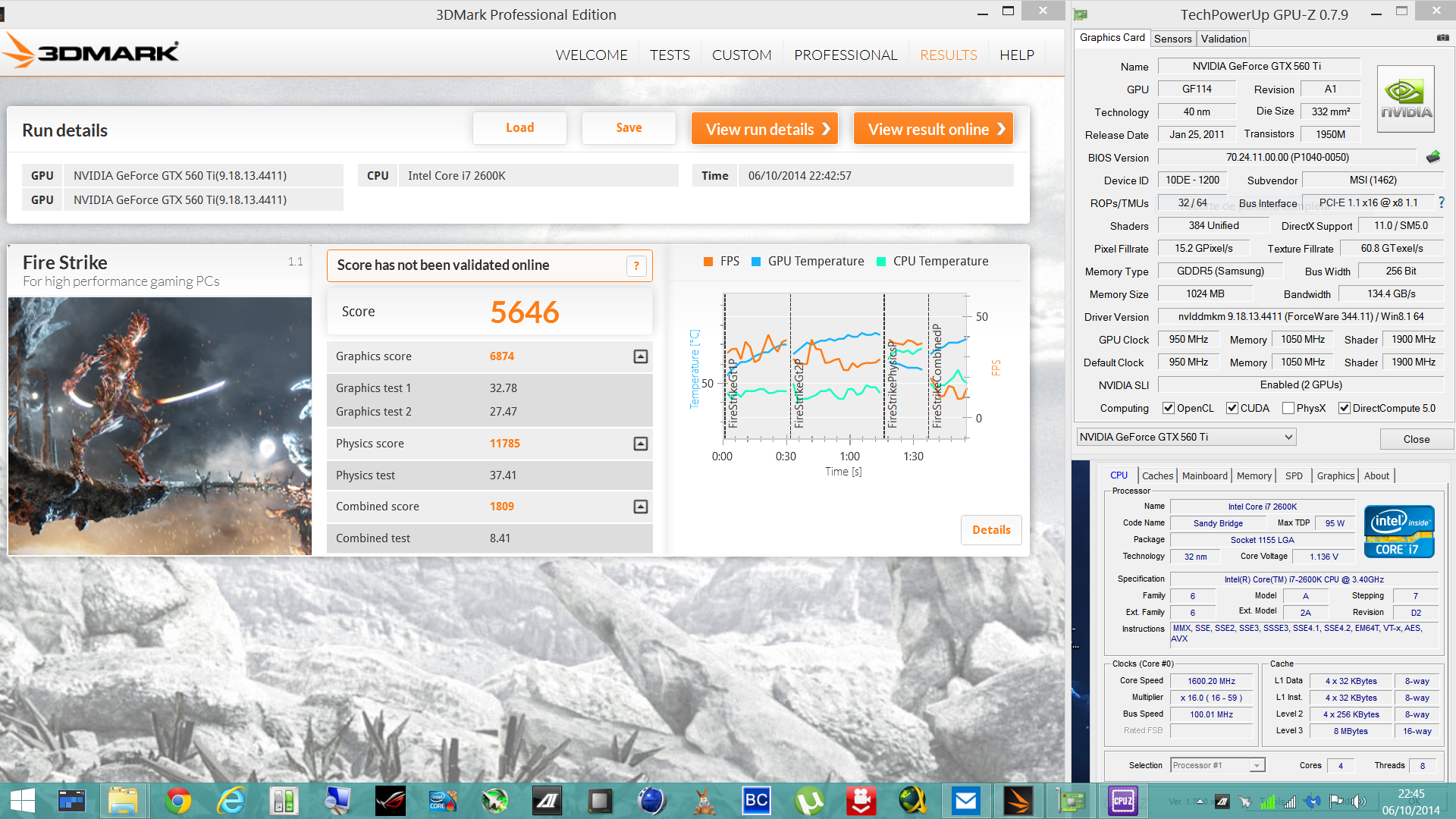This screenshot has height=819, width=1456.
Task: Click the GPU Name field in GPU-Z
Action: click(1259, 66)
